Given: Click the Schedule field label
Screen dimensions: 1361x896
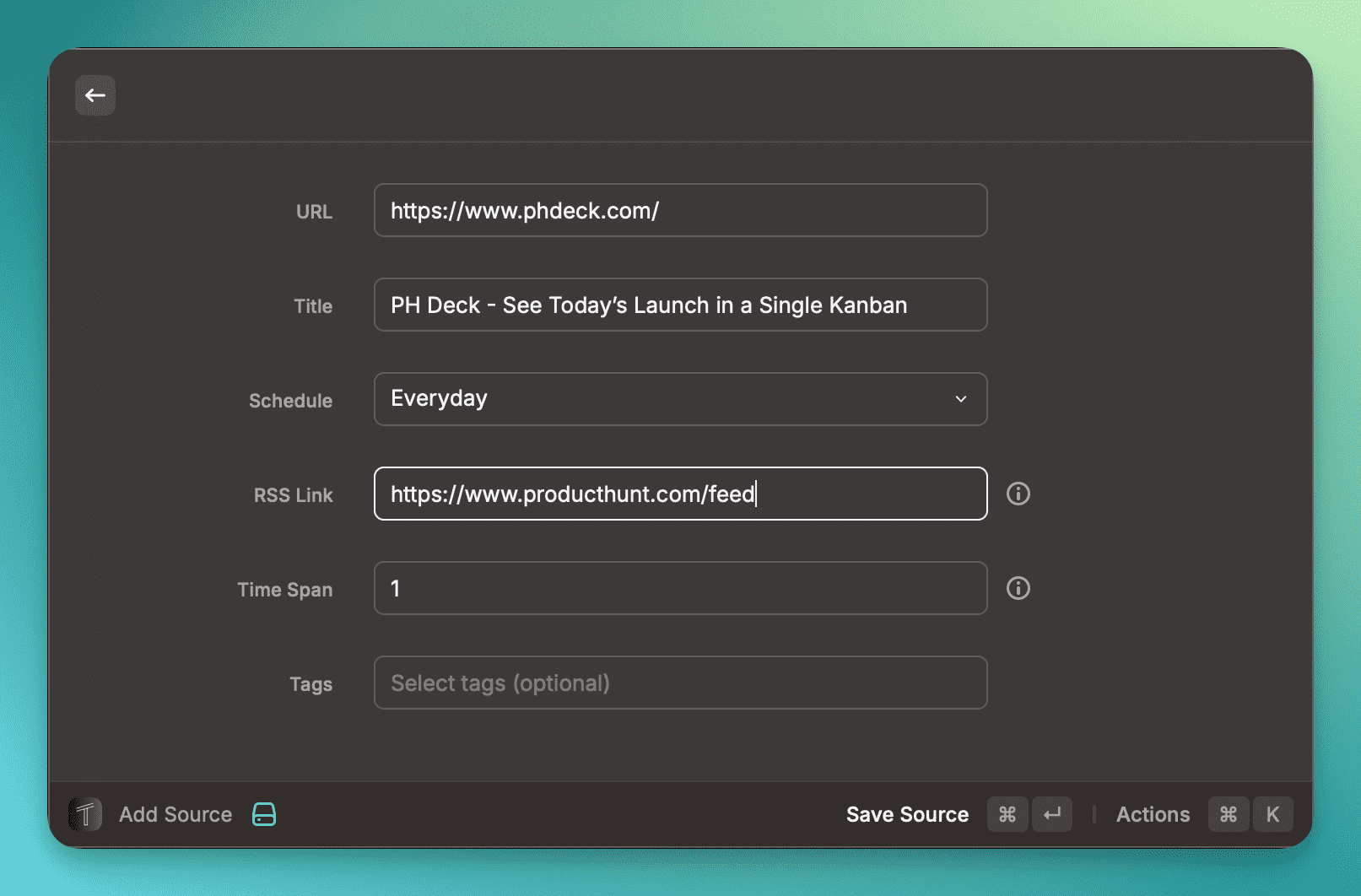Looking at the screenshot, I should (x=290, y=401).
